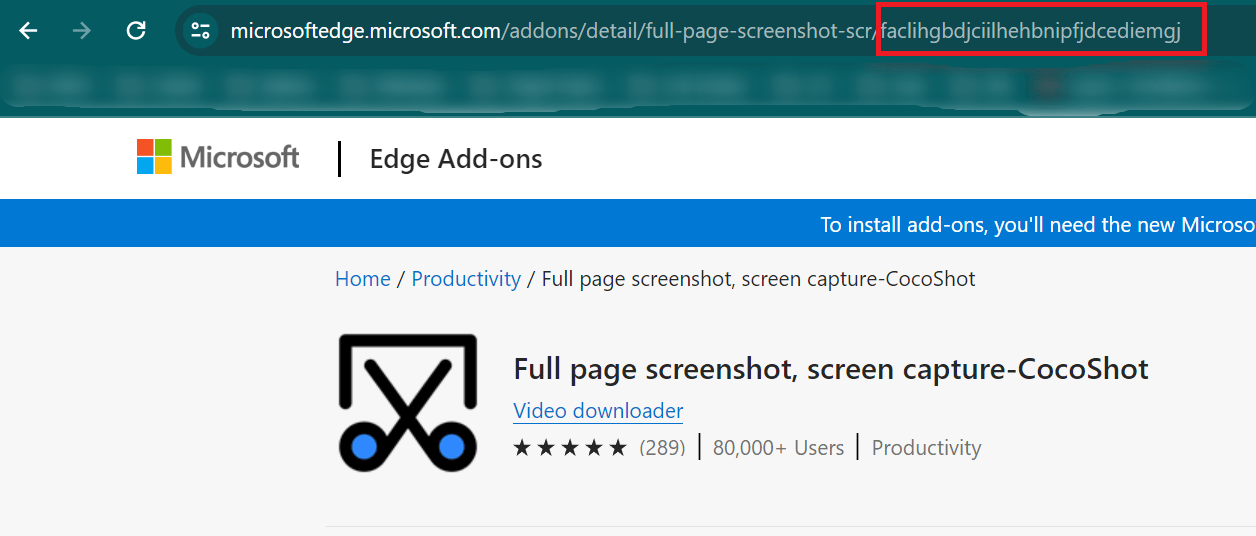The width and height of the screenshot is (1256, 536).
Task: Open the Video downloader publisher link
Action: [x=598, y=411]
